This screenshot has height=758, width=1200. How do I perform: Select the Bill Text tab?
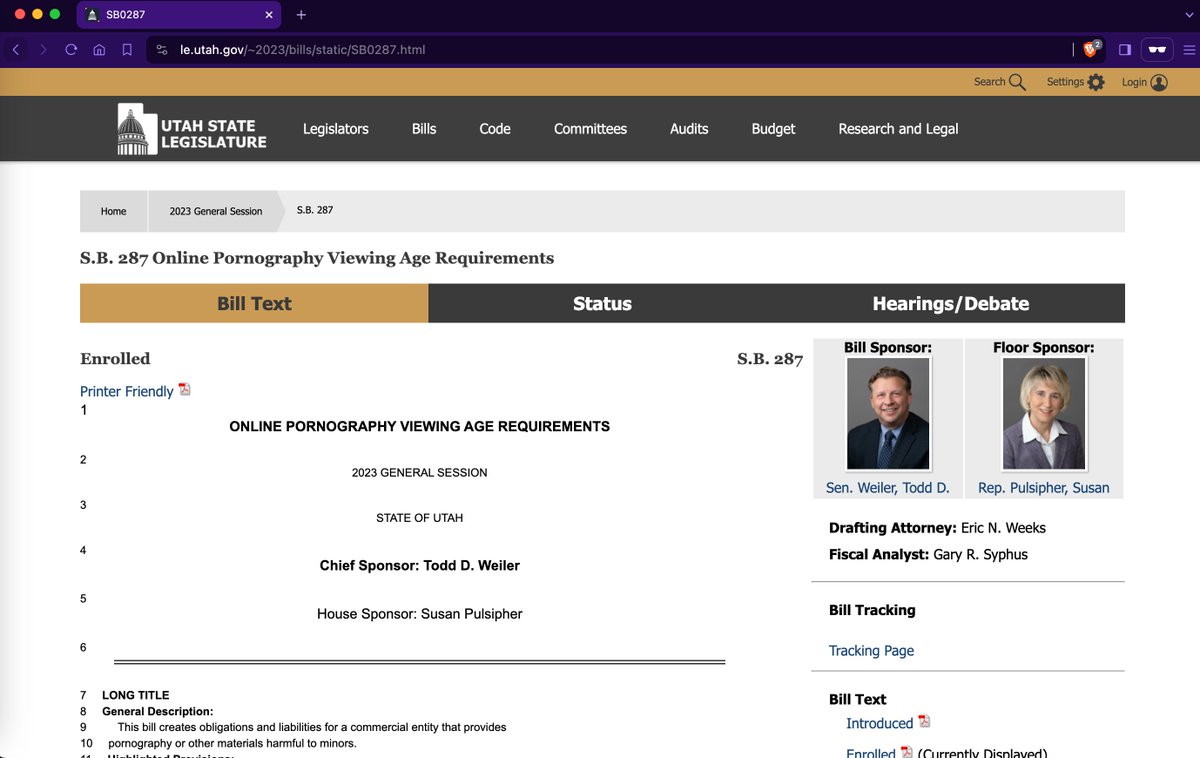tap(254, 303)
